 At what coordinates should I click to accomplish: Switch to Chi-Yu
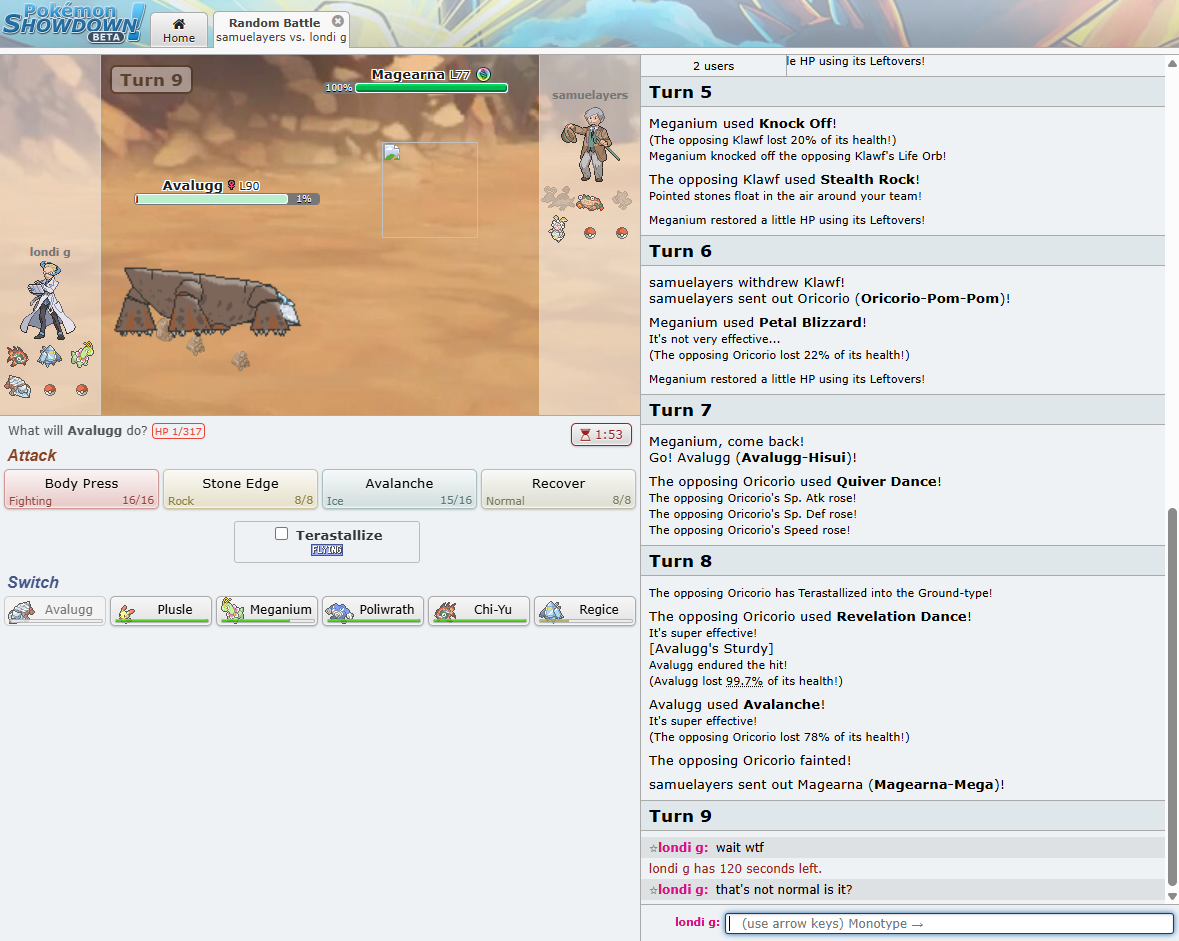pos(479,610)
